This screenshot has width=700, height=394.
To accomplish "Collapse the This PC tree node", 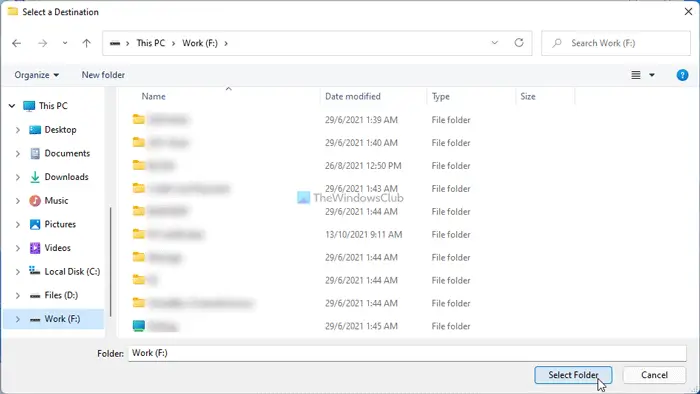I will coord(12,106).
